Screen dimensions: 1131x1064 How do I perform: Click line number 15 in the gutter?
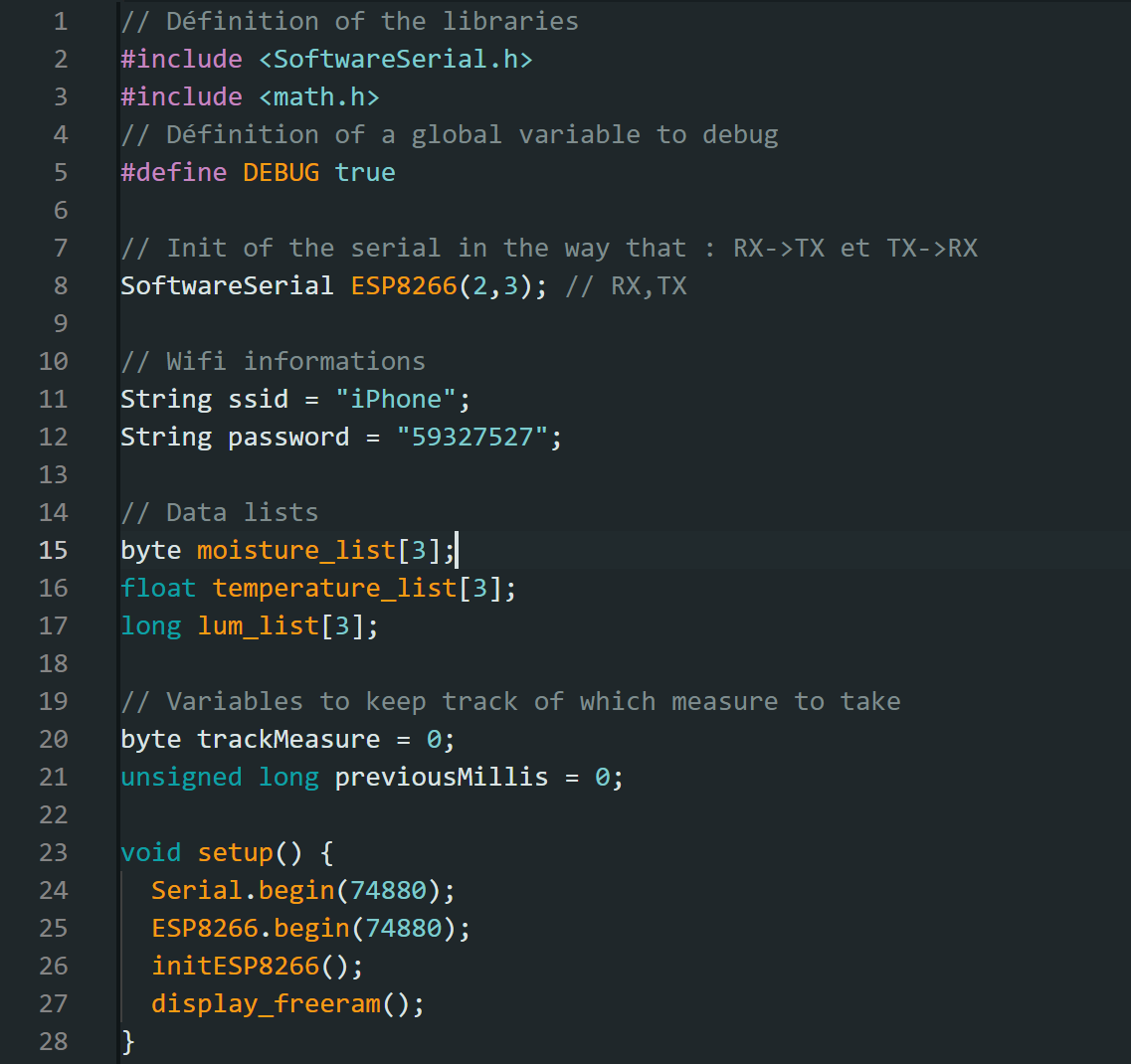pyautogui.click(x=54, y=550)
